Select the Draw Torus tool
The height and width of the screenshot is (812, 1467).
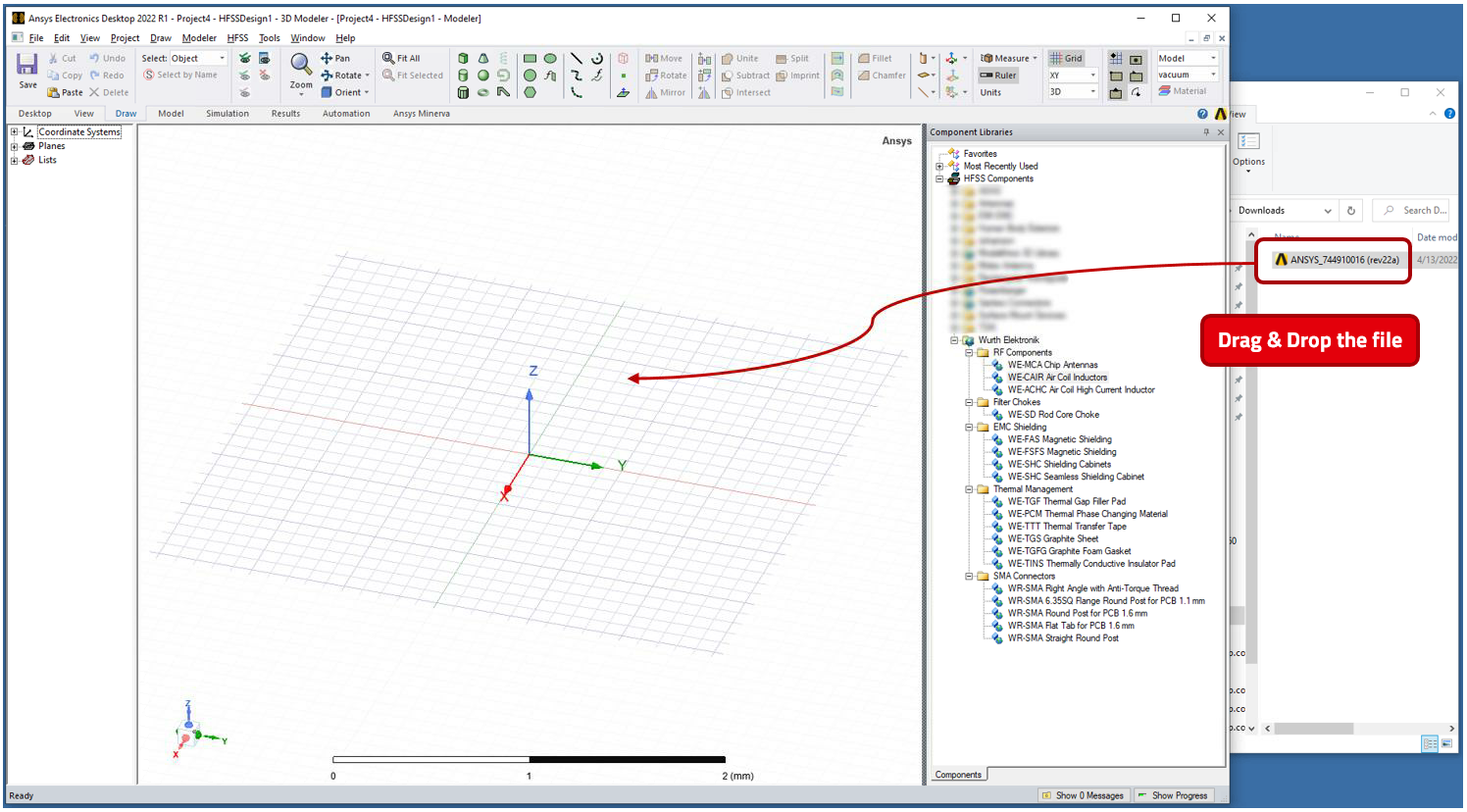coord(483,91)
